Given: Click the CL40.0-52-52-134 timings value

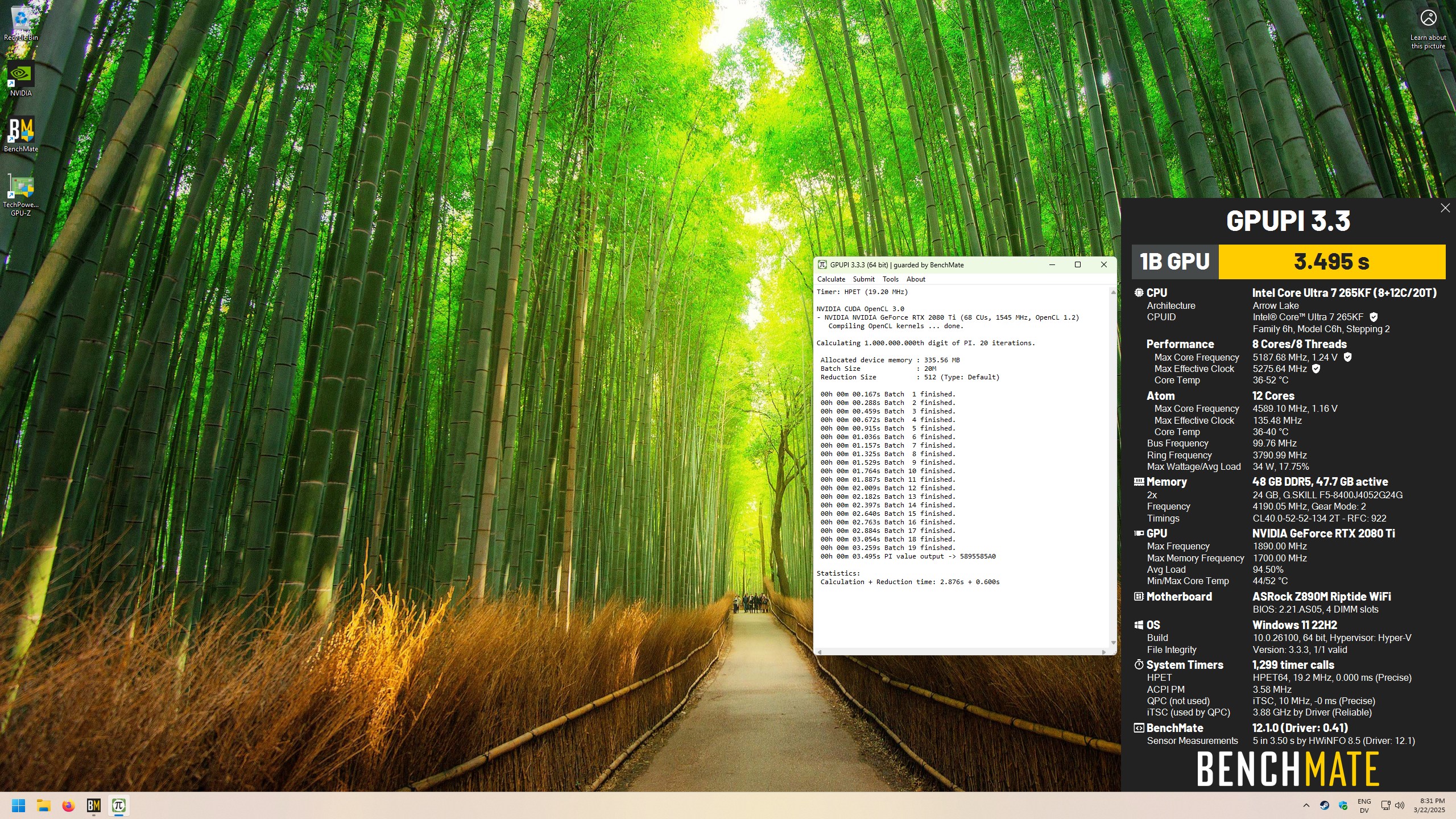Looking at the screenshot, I should pos(1319,519).
